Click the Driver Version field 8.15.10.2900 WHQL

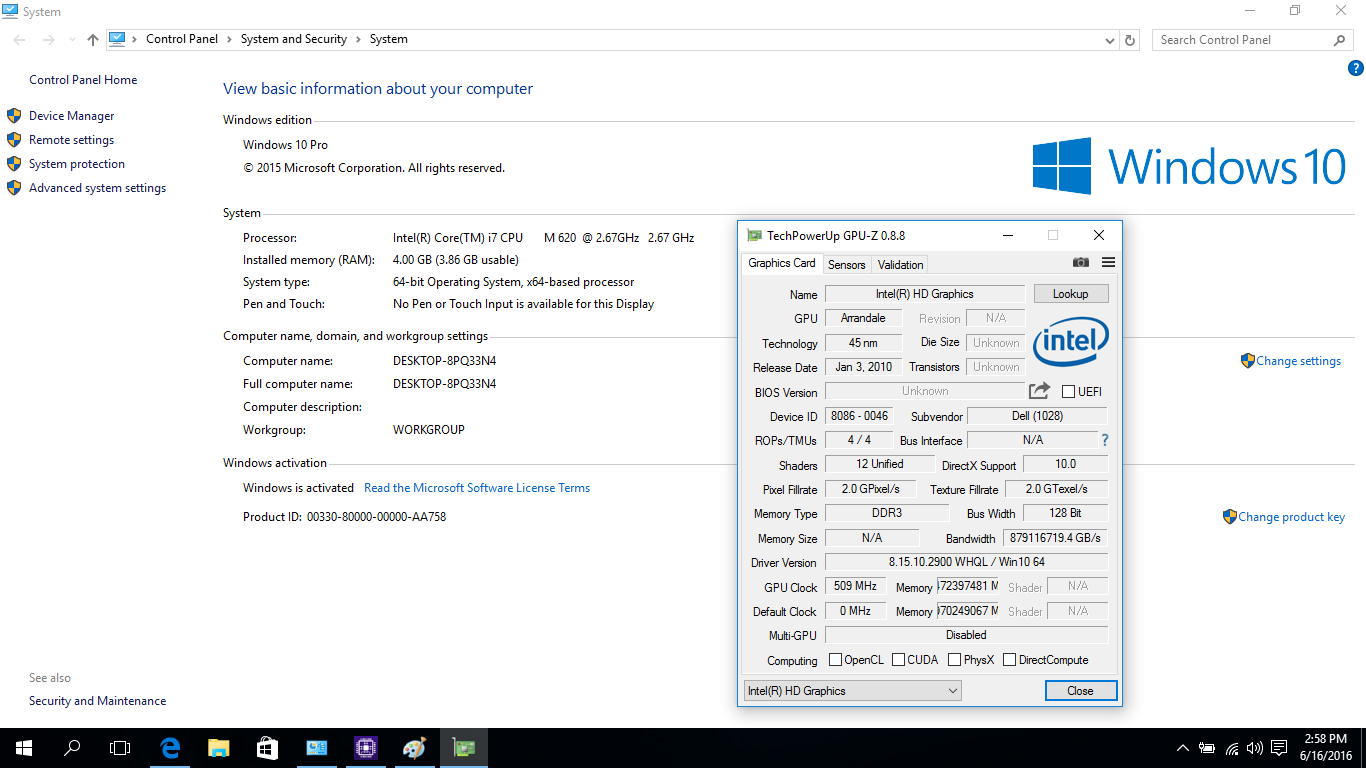(966, 562)
